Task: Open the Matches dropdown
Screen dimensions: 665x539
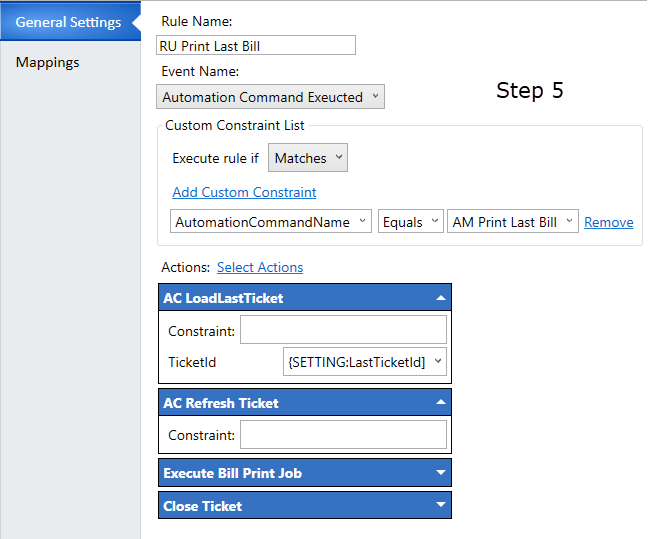Action: (x=307, y=158)
